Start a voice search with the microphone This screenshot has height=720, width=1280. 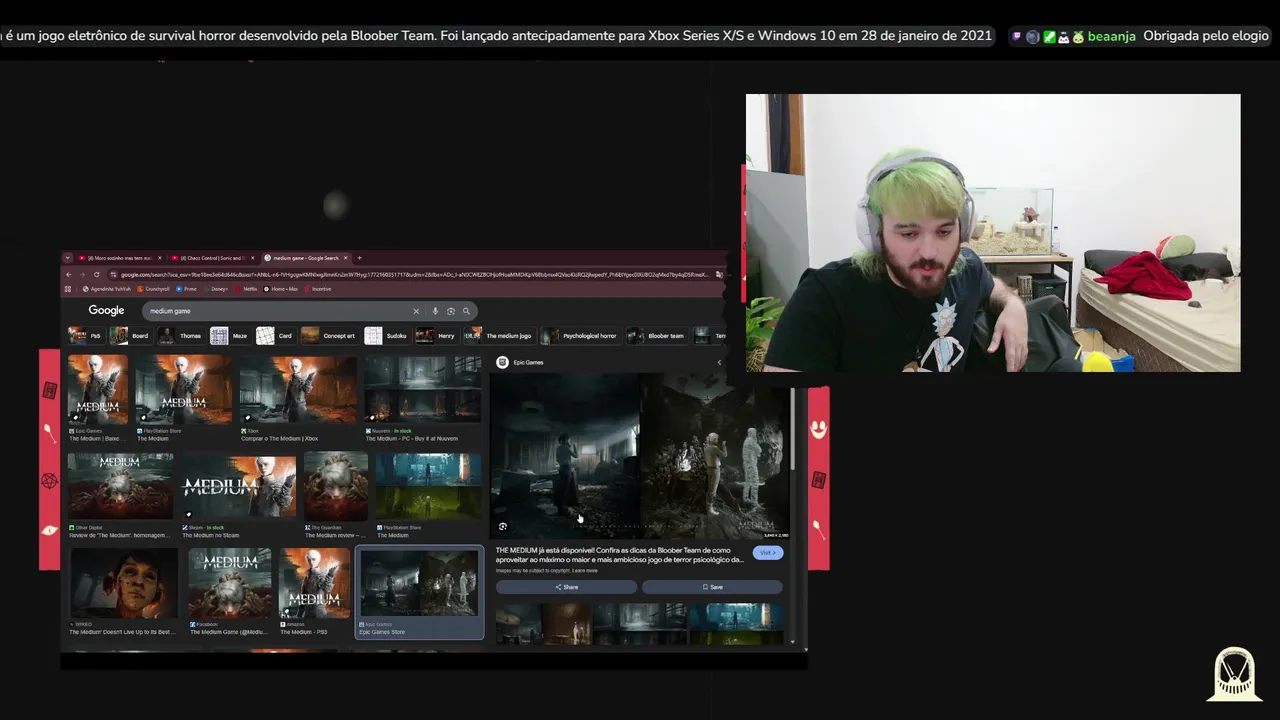pyautogui.click(x=435, y=311)
